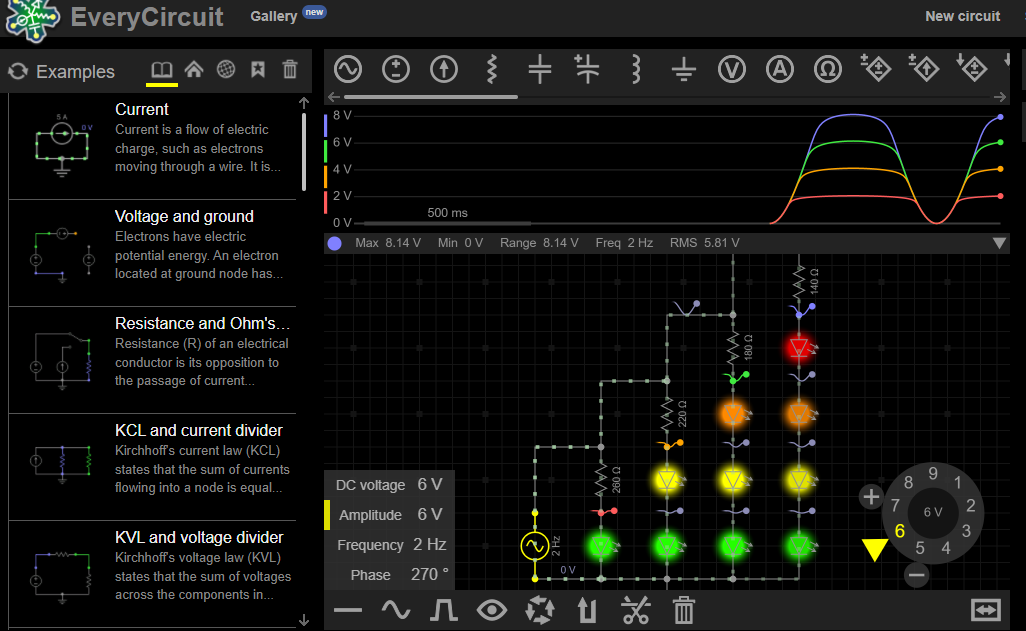This screenshot has height=631, width=1026.
Task: Select the Amplitude parameter
Action: (389, 515)
